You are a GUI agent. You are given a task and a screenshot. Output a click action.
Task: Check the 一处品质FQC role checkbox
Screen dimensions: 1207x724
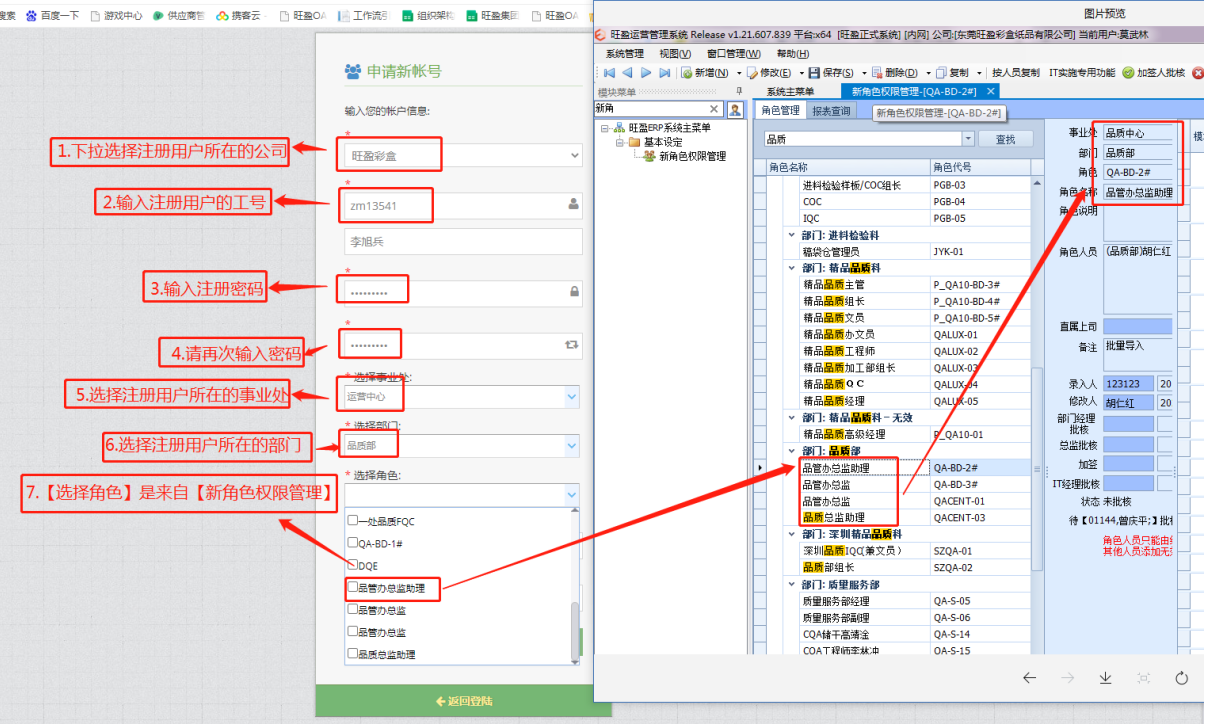point(352,520)
